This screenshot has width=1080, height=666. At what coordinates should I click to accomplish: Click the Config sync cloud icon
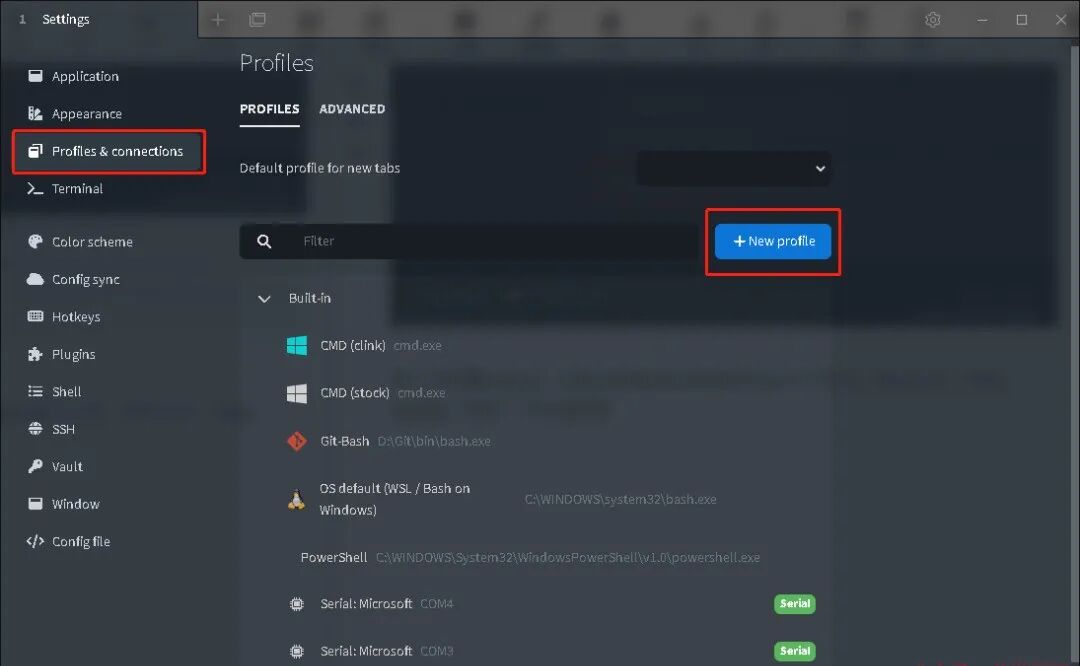[x=35, y=279]
